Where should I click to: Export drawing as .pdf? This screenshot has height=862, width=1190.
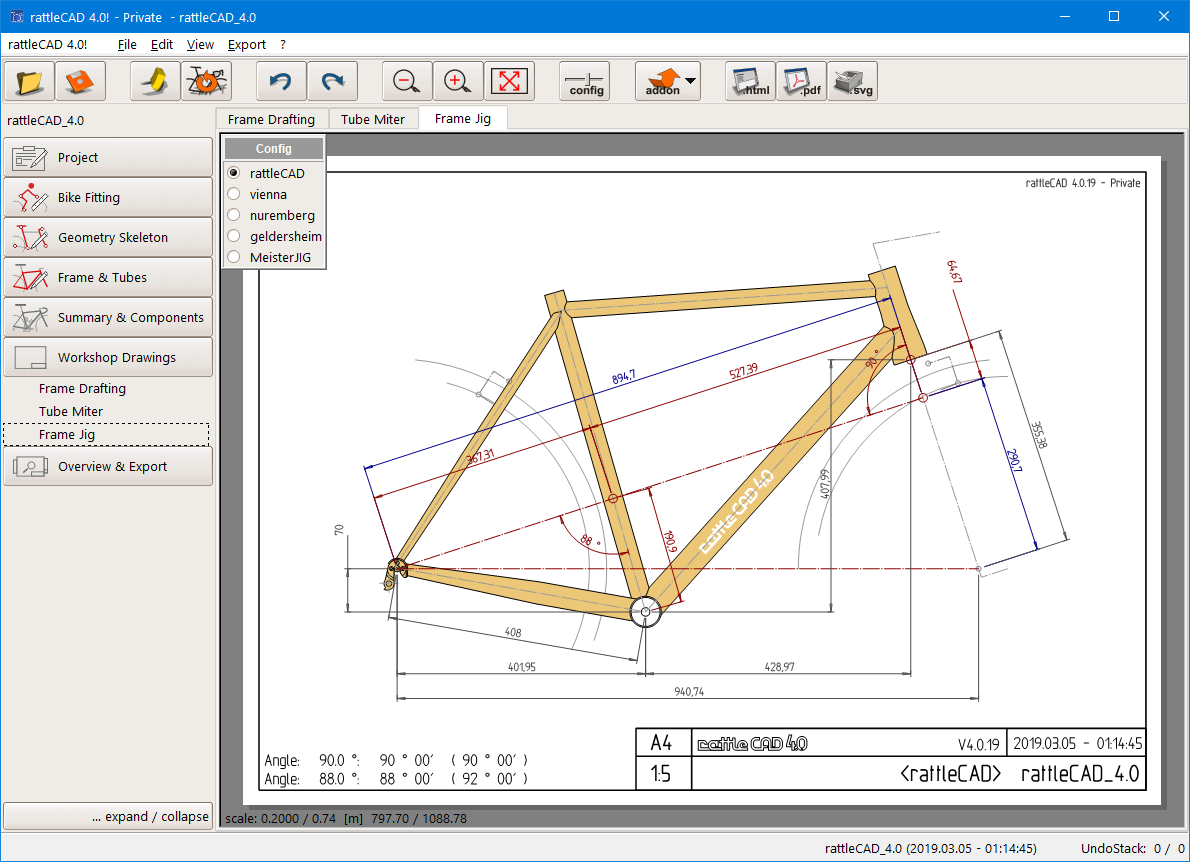pyautogui.click(x=801, y=81)
